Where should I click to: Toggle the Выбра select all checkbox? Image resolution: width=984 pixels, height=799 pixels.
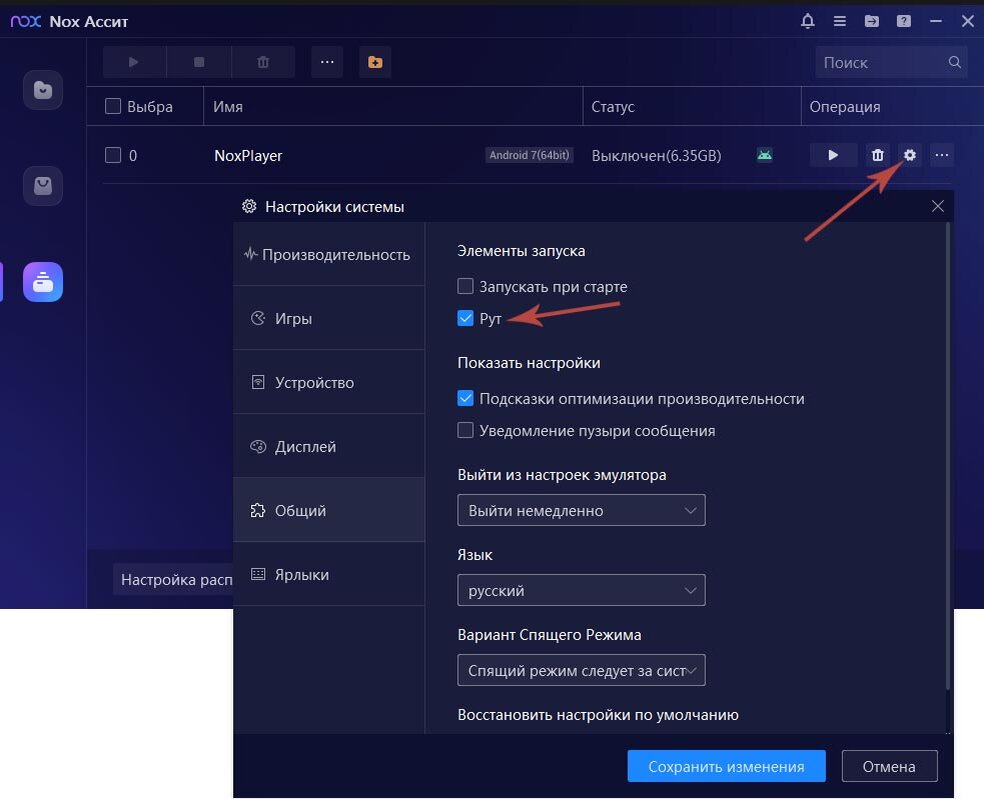point(113,106)
